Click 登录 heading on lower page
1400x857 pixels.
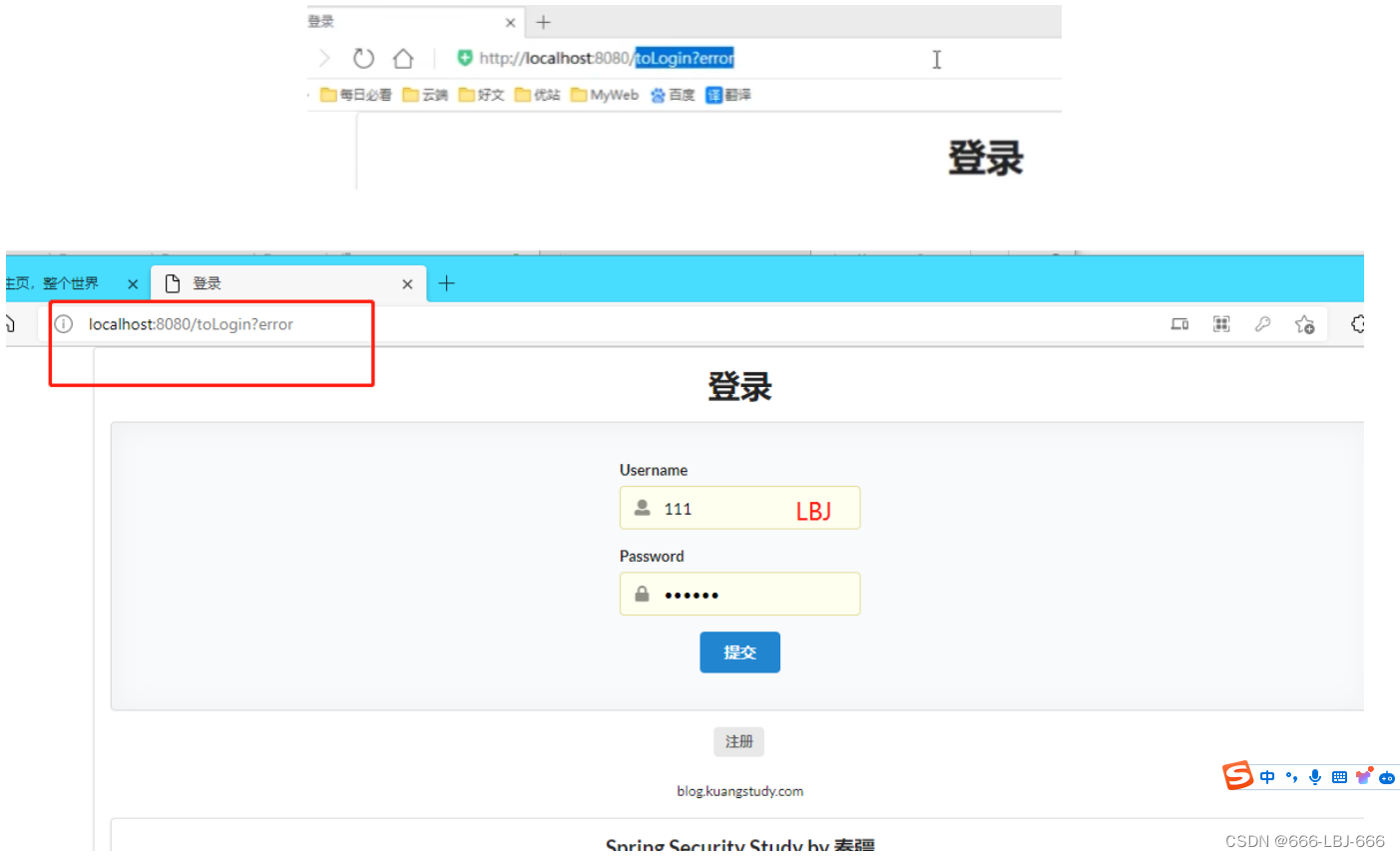(x=739, y=386)
